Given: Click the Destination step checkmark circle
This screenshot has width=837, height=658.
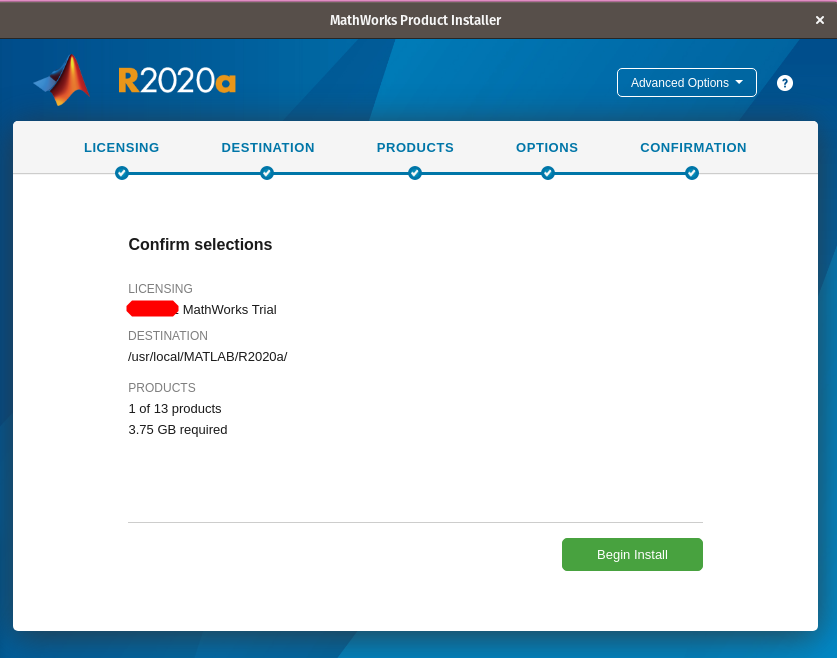Looking at the screenshot, I should 267,173.
